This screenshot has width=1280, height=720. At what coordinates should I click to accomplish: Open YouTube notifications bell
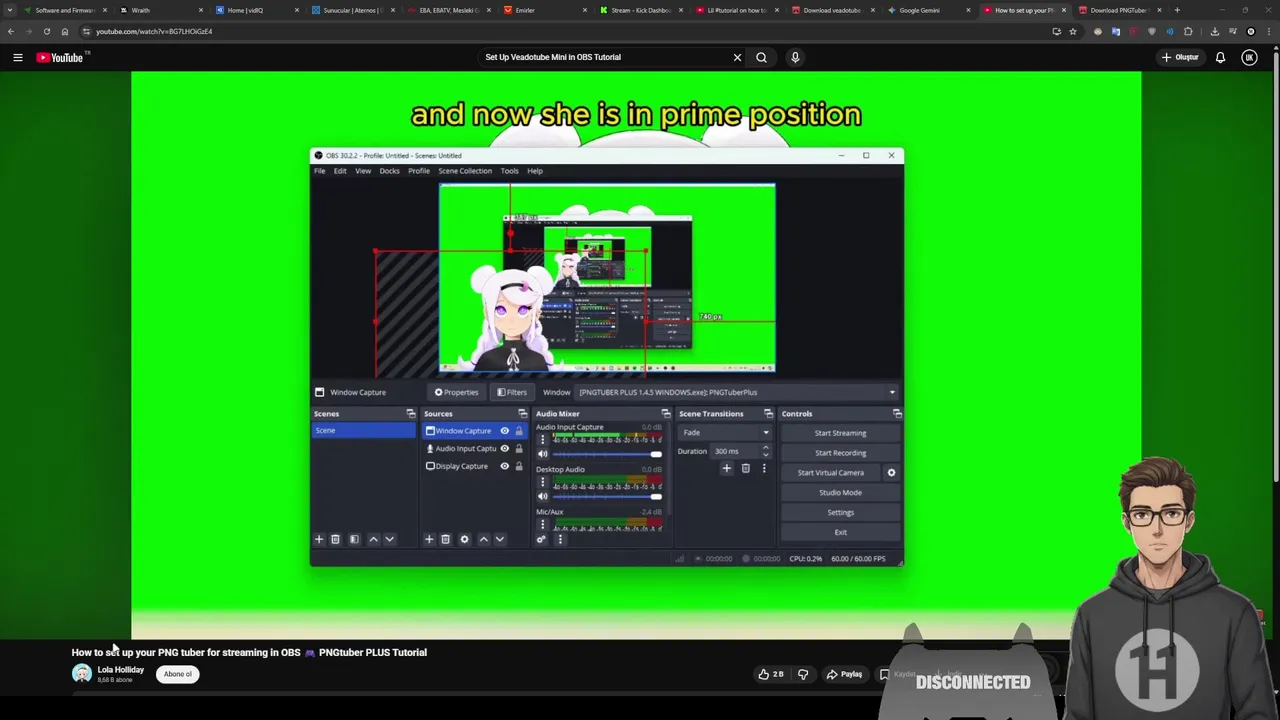pyautogui.click(x=1220, y=57)
